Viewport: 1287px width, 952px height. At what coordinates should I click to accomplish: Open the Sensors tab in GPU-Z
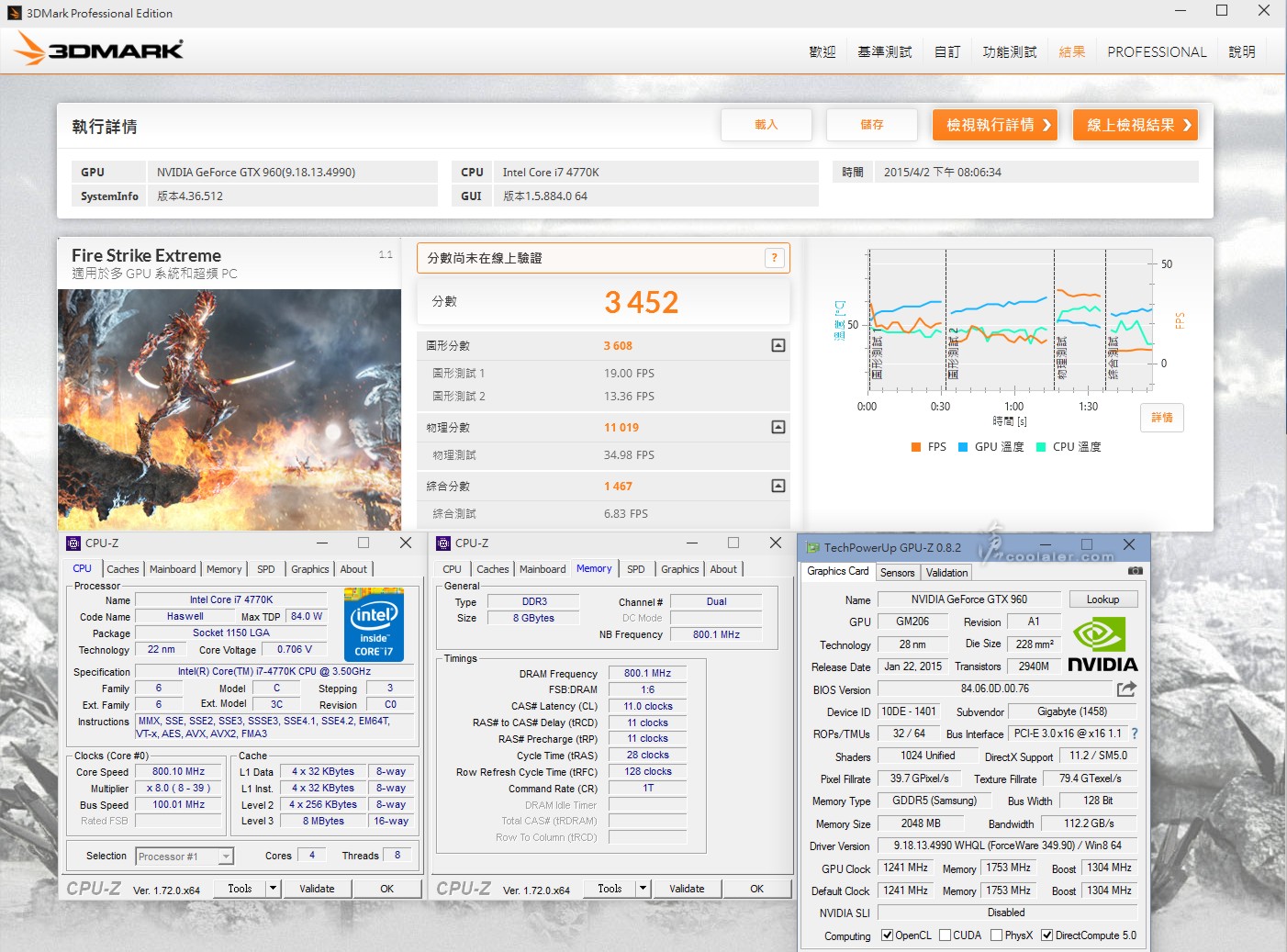(898, 573)
